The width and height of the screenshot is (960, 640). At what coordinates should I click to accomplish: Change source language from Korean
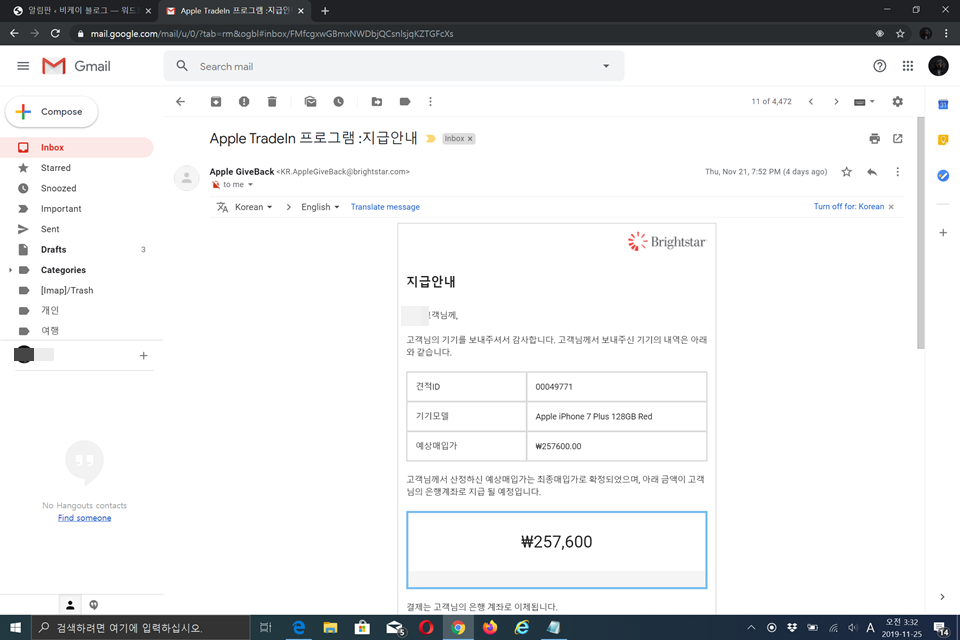click(253, 207)
